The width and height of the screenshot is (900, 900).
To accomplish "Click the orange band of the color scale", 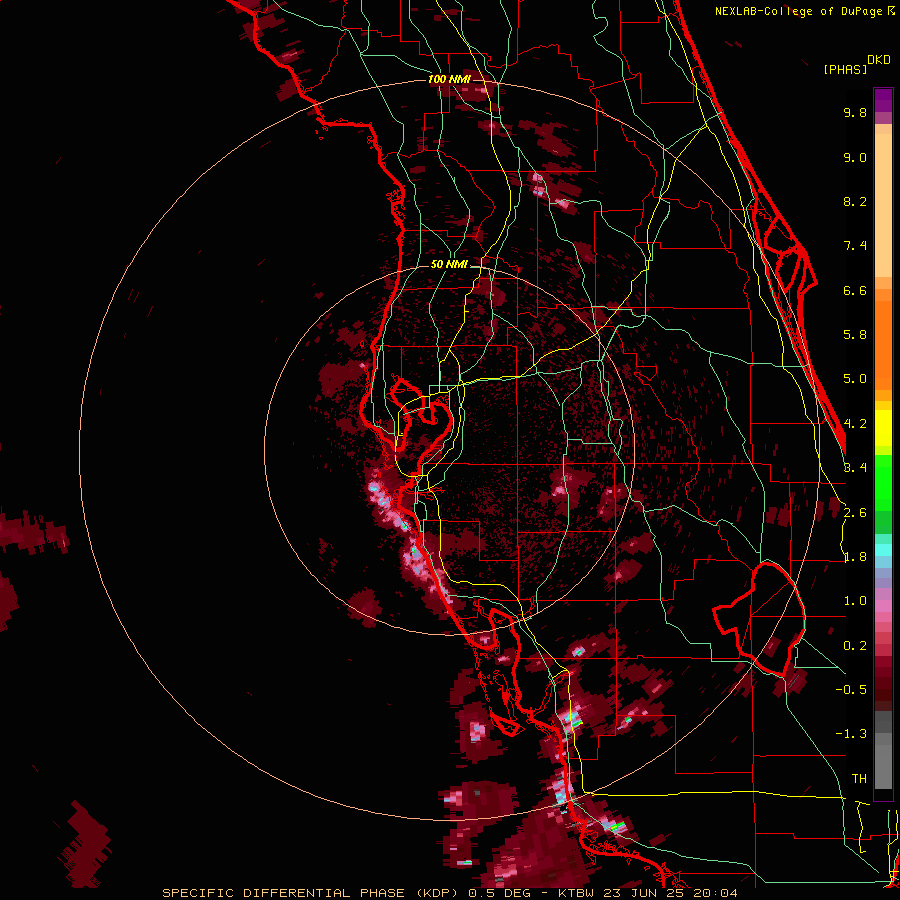I will tap(883, 340).
